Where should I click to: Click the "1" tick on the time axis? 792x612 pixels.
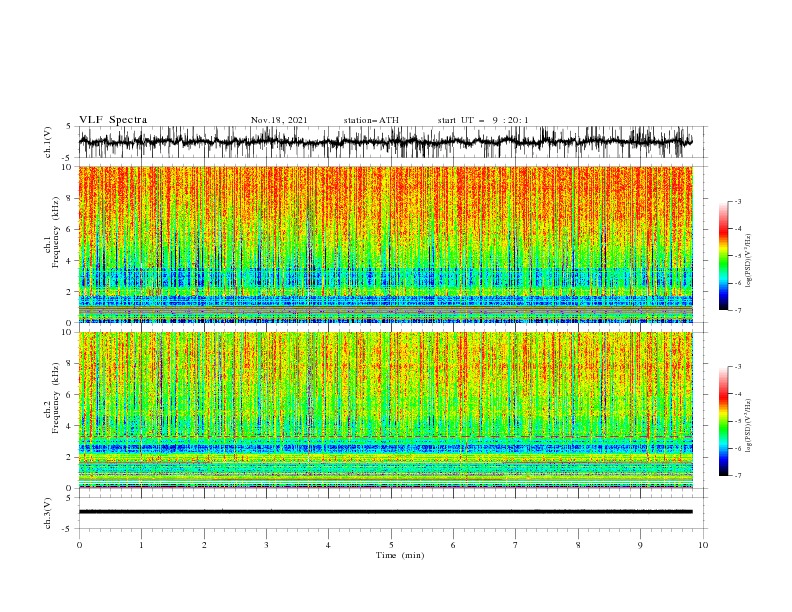(141, 545)
